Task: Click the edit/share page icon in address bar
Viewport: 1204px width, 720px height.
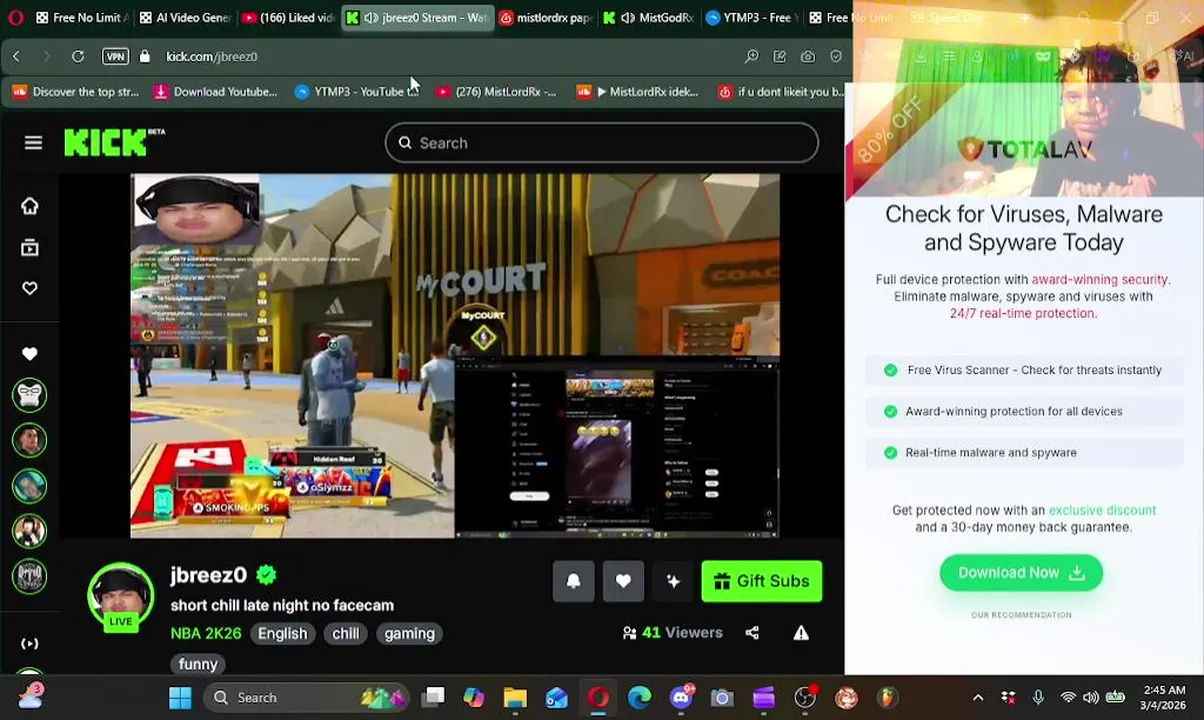Action: pos(780,56)
